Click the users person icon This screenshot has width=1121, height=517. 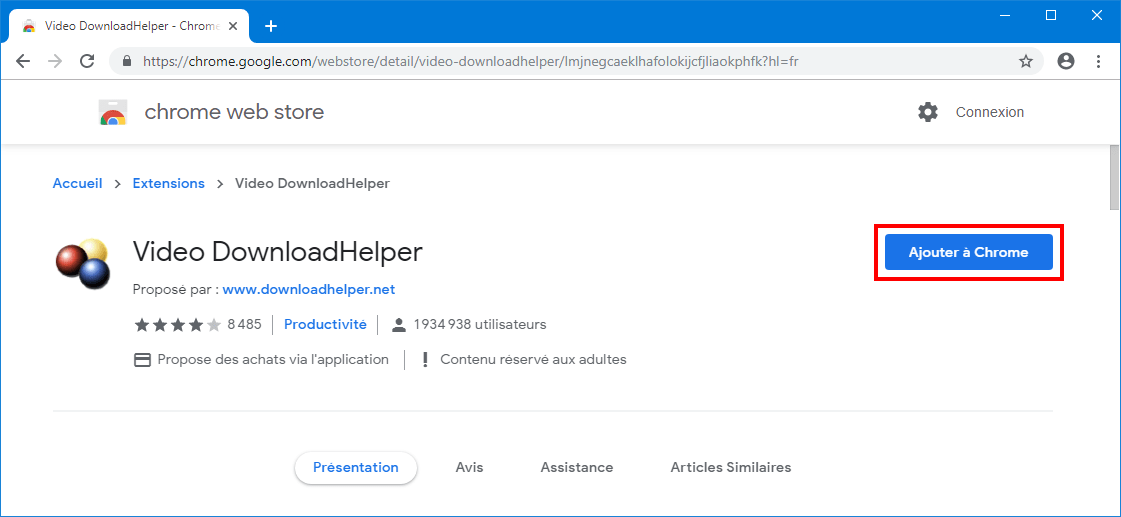pyautogui.click(x=399, y=325)
